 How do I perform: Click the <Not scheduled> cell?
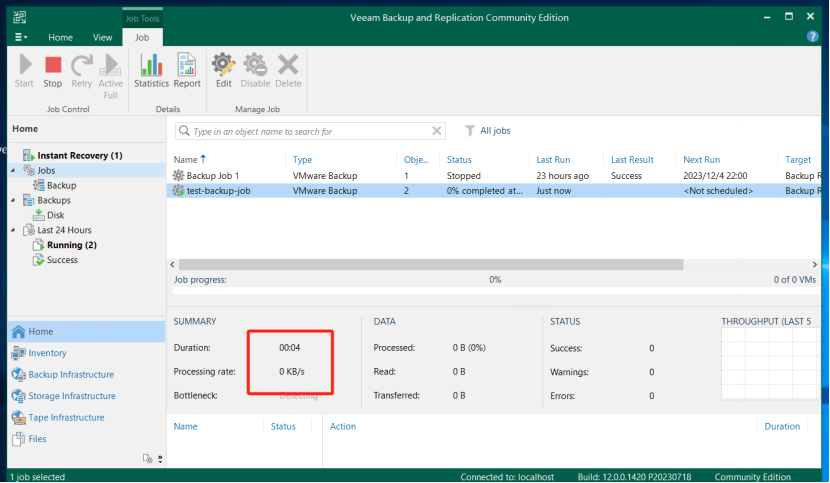(718, 191)
